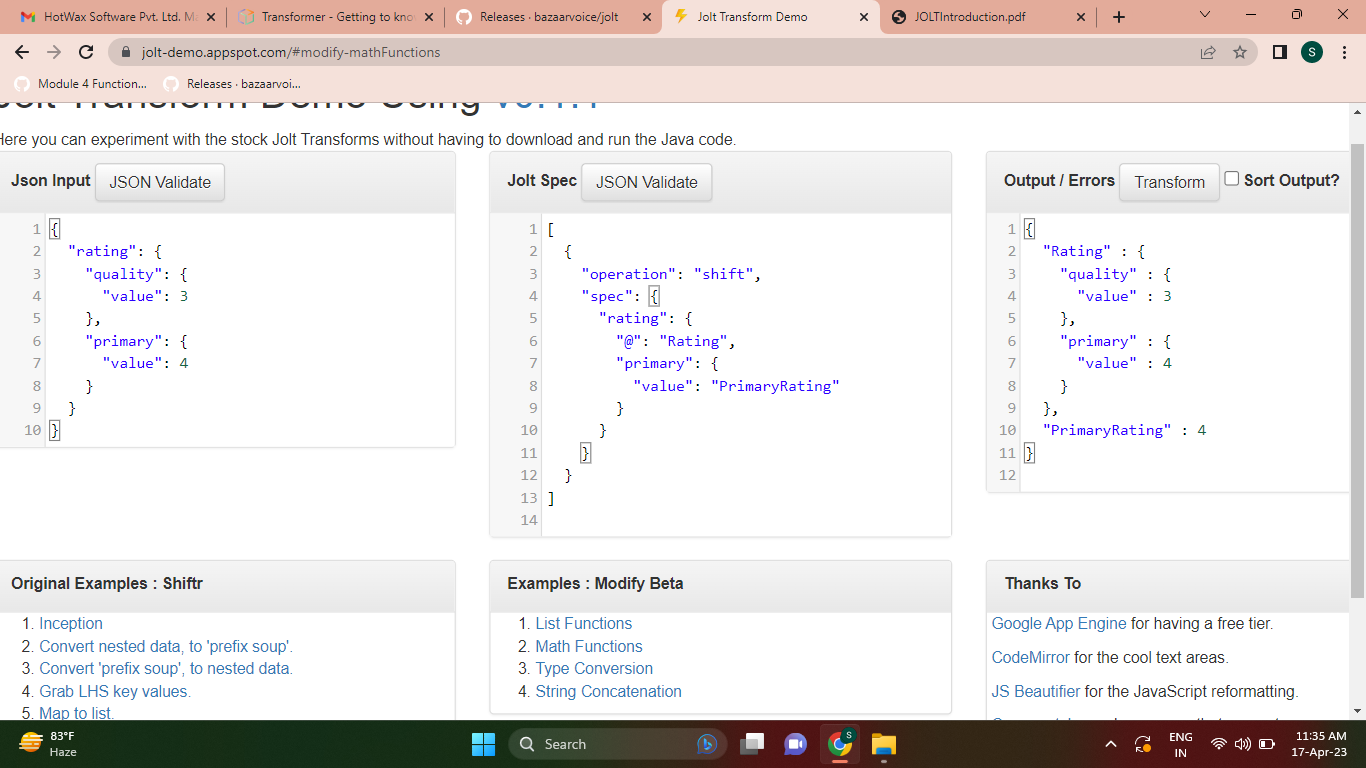Screen dimensions: 1366x768
Task: Open the JS Beautifier link
Action: pos(1036,691)
